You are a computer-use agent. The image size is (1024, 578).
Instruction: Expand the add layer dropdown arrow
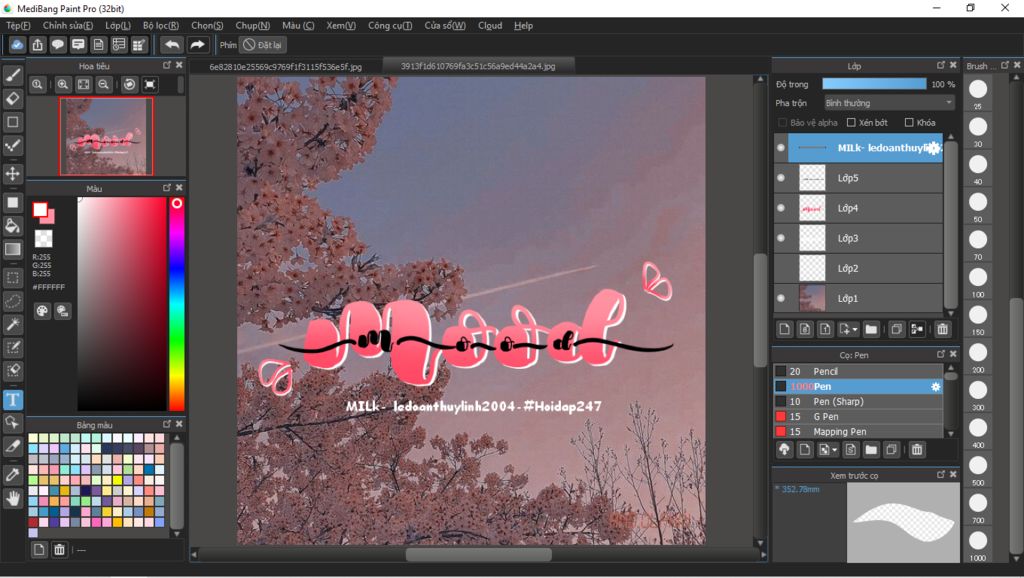tap(855, 330)
